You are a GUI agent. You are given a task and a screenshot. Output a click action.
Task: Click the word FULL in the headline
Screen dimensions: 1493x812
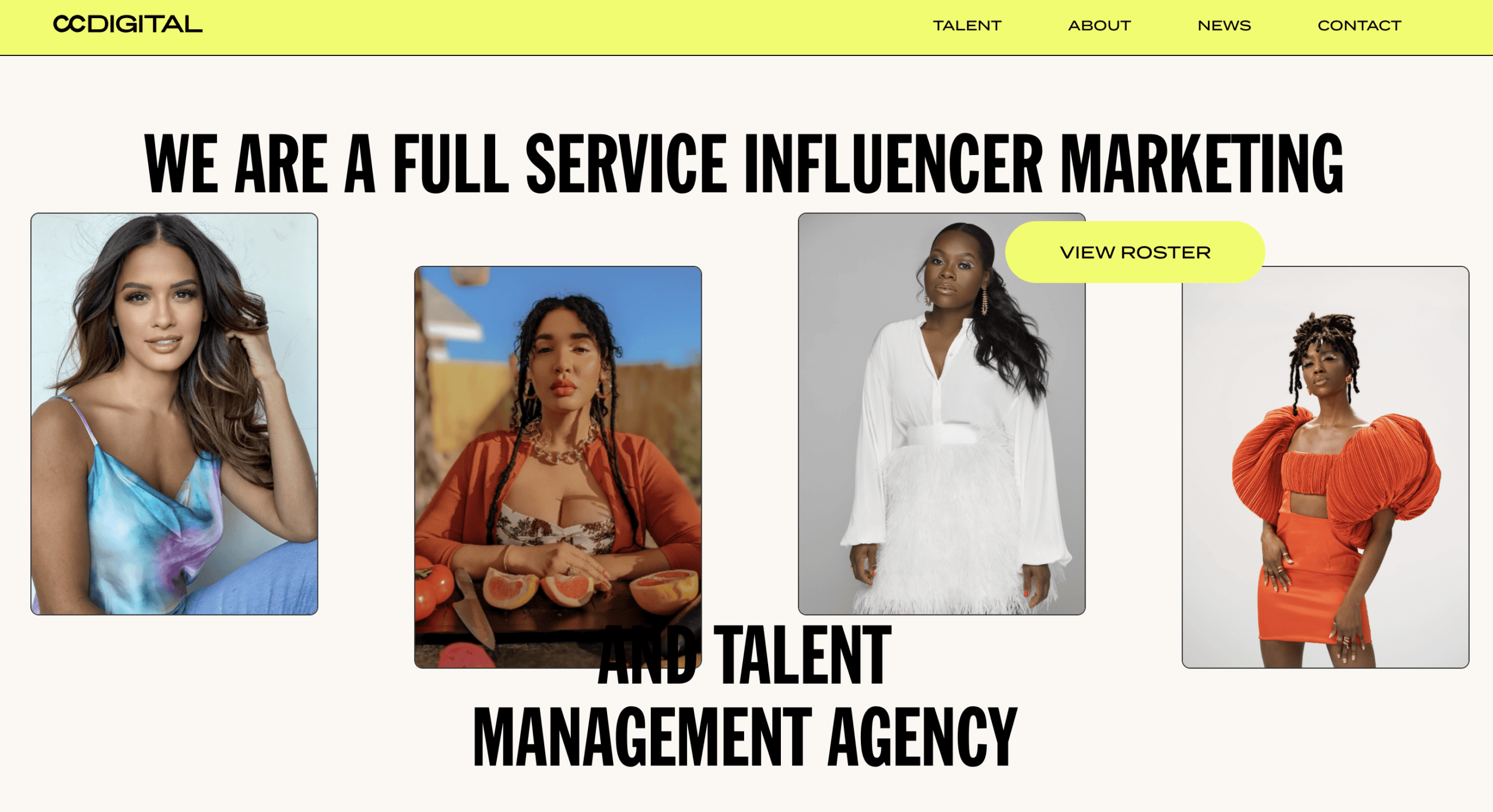(x=451, y=163)
